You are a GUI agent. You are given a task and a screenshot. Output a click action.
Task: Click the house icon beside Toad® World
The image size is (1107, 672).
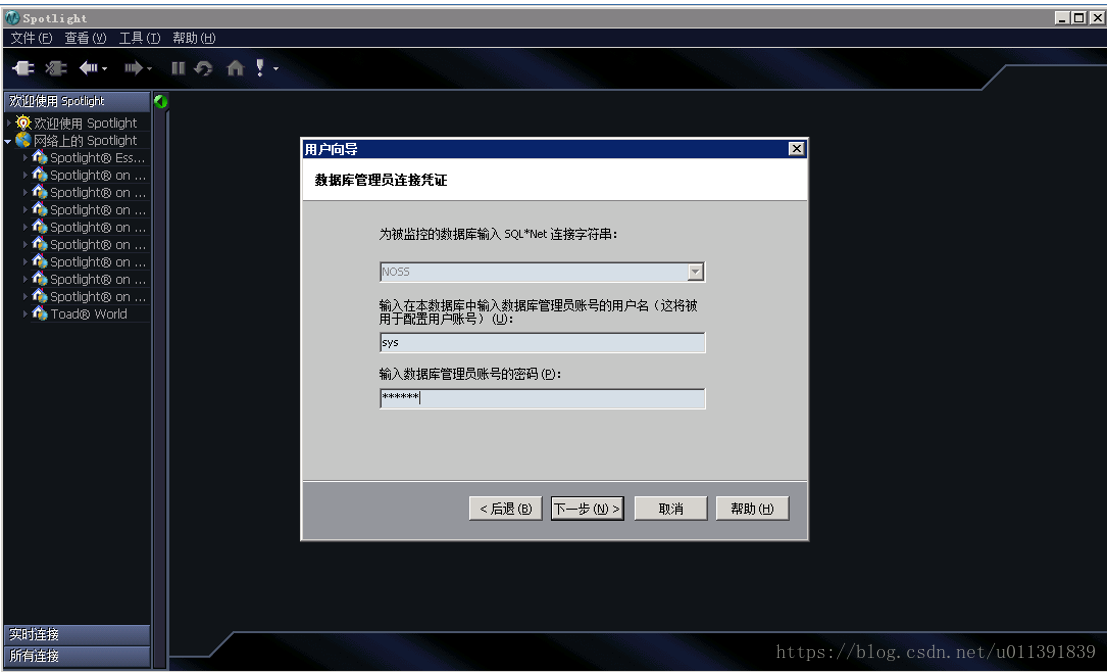pyautogui.click(x=40, y=313)
